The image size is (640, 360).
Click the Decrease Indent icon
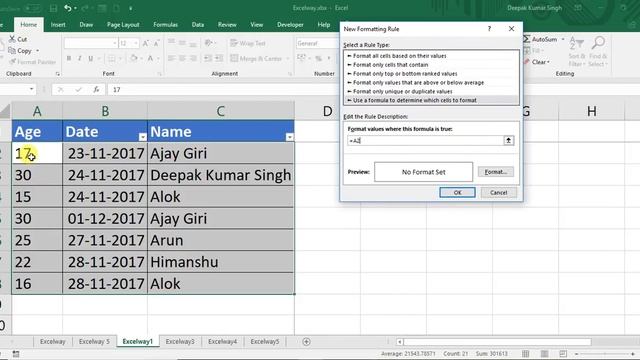(x=208, y=58)
